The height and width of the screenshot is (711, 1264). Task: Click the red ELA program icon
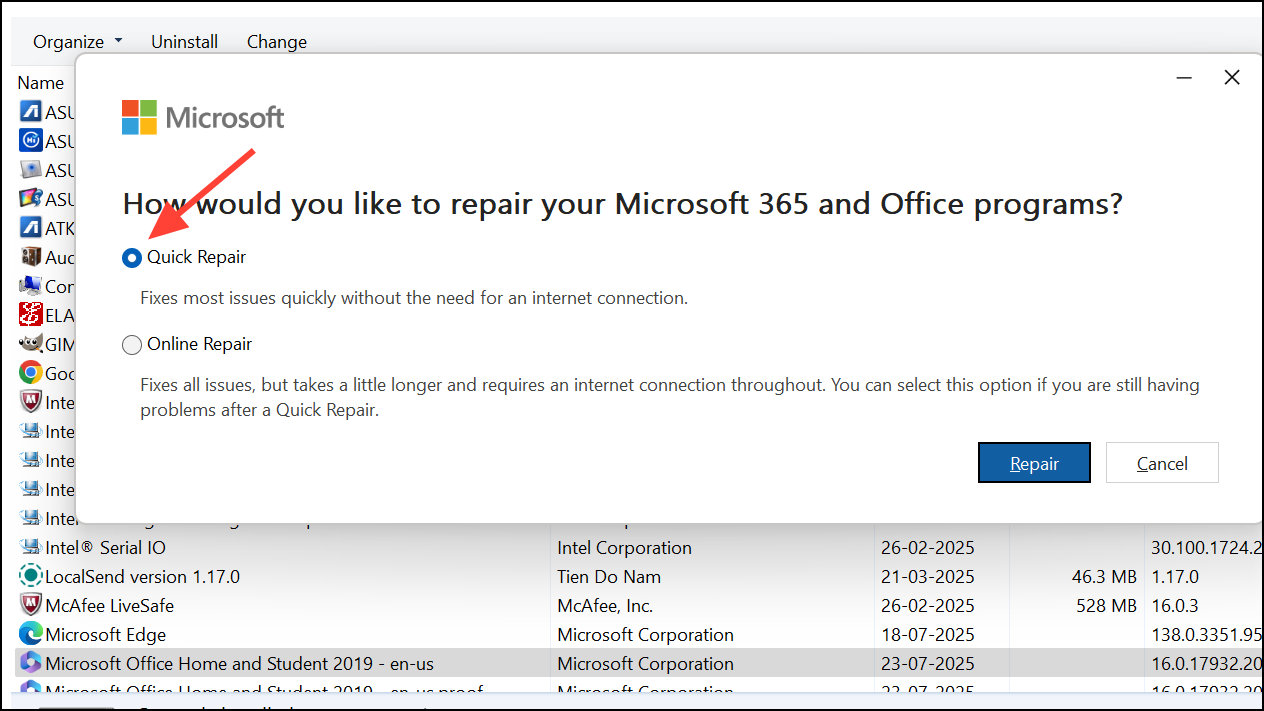[x=30, y=315]
